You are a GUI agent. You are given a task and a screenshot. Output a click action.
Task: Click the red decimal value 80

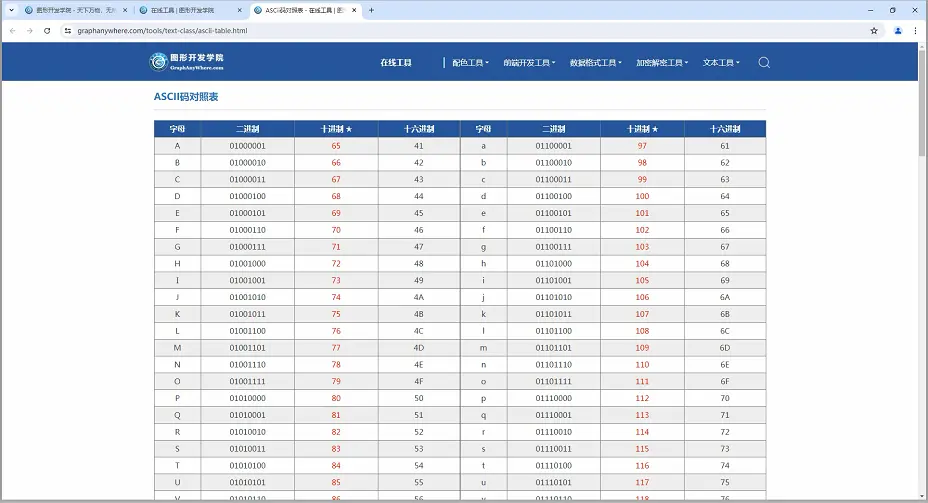tap(336, 398)
